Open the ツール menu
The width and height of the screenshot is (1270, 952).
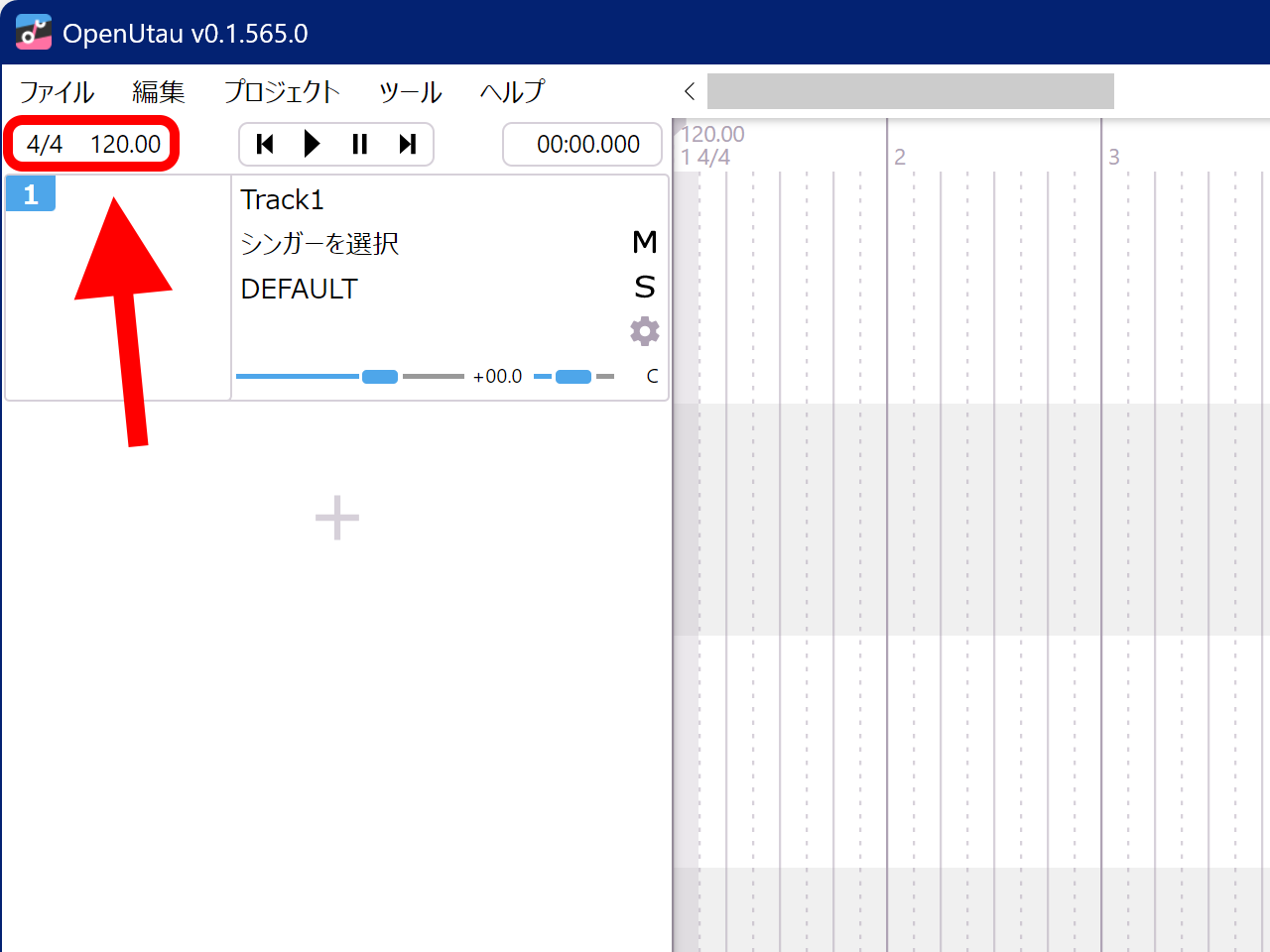[411, 92]
